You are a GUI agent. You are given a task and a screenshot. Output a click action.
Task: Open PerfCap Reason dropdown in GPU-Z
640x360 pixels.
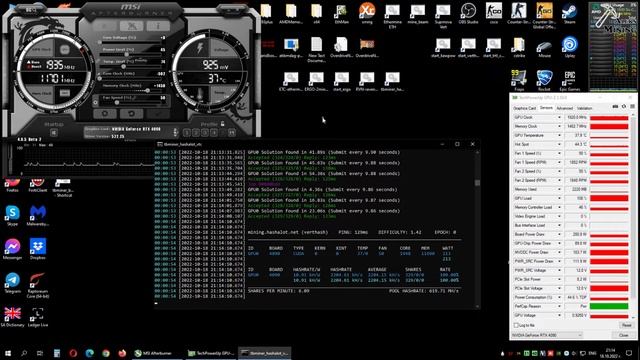point(559,306)
